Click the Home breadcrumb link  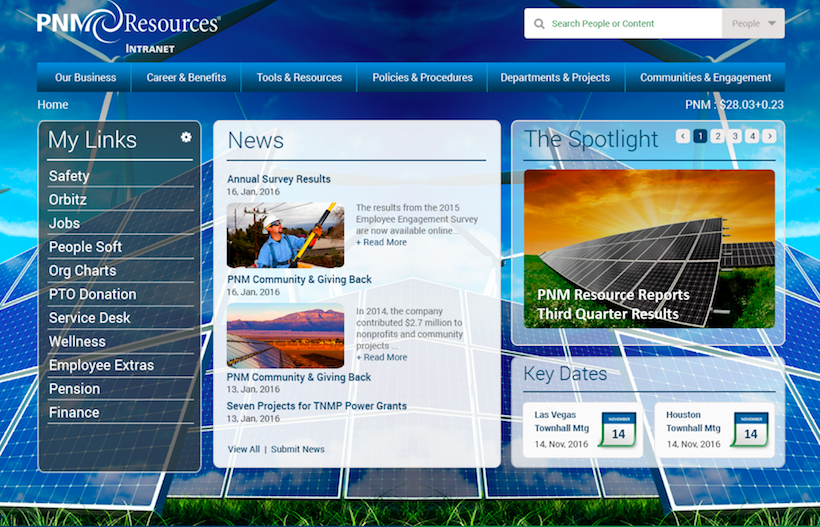click(x=53, y=105)
